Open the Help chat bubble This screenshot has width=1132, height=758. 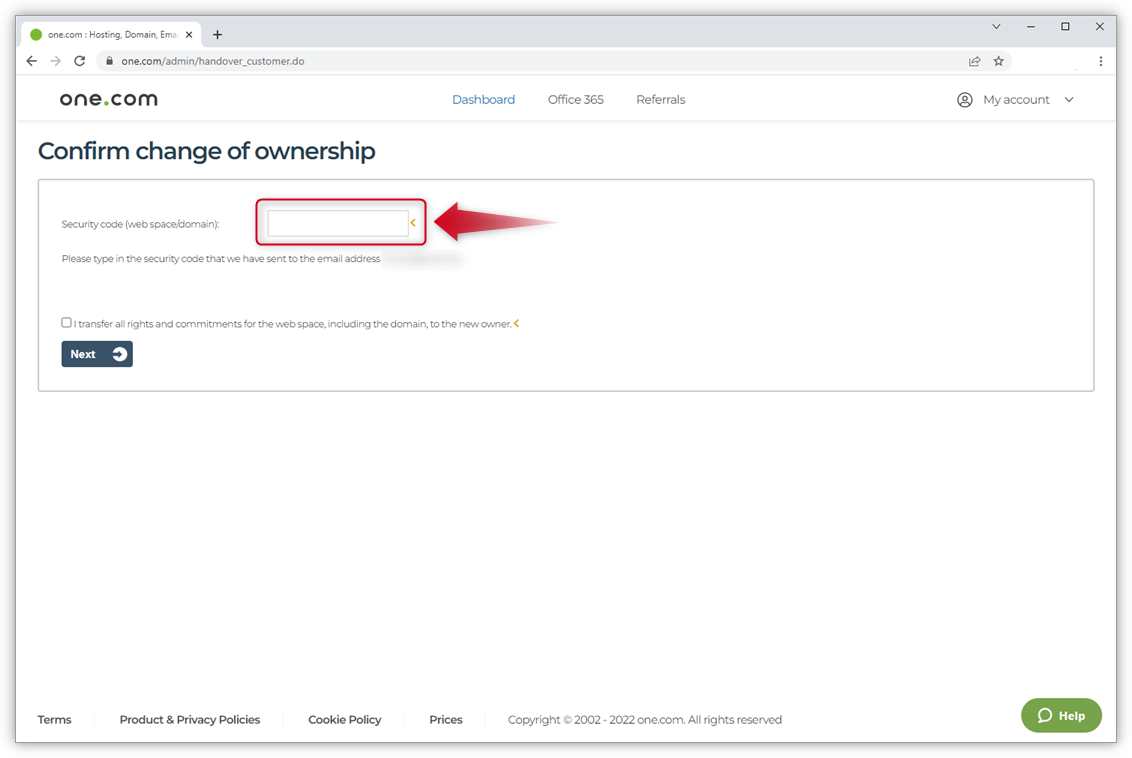[x=1061, y=715]
